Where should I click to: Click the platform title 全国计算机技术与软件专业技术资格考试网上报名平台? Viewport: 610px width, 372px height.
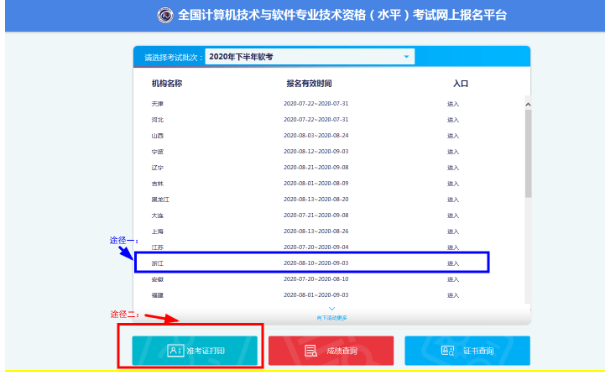tap(342, 15)
